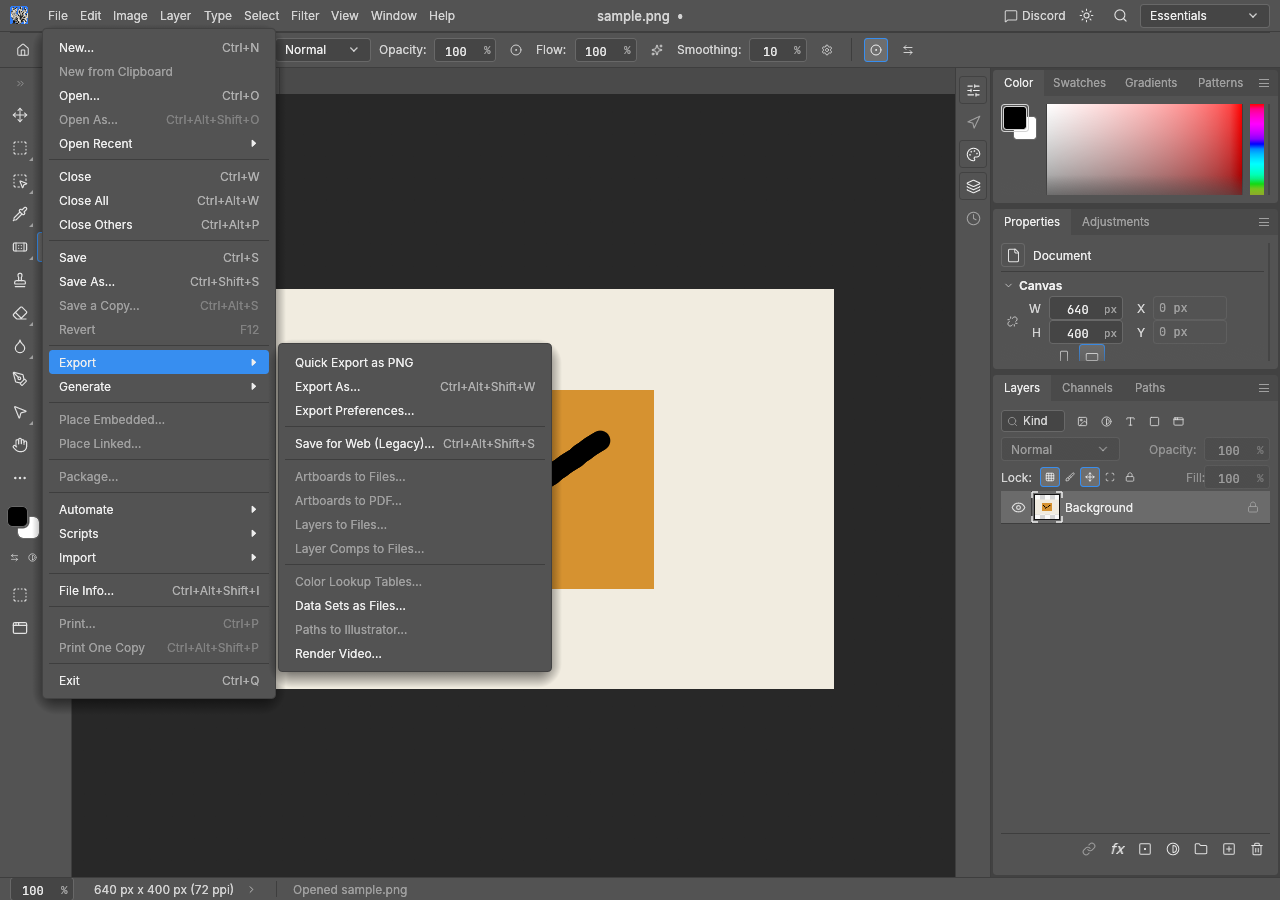Toggle pixel layer filter

(1082, 421)
